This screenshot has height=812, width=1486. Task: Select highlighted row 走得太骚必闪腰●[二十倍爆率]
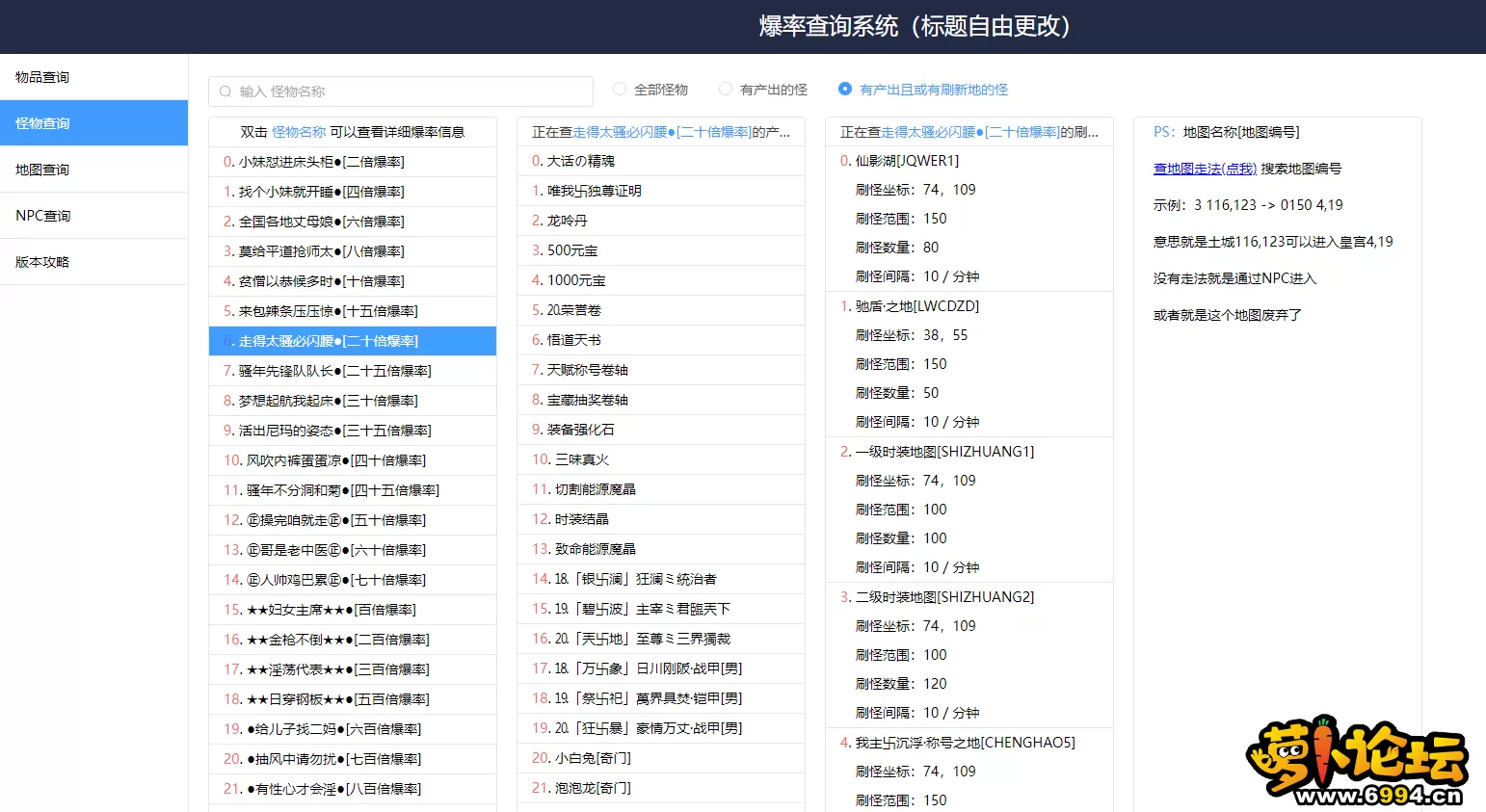click(353, 341)
